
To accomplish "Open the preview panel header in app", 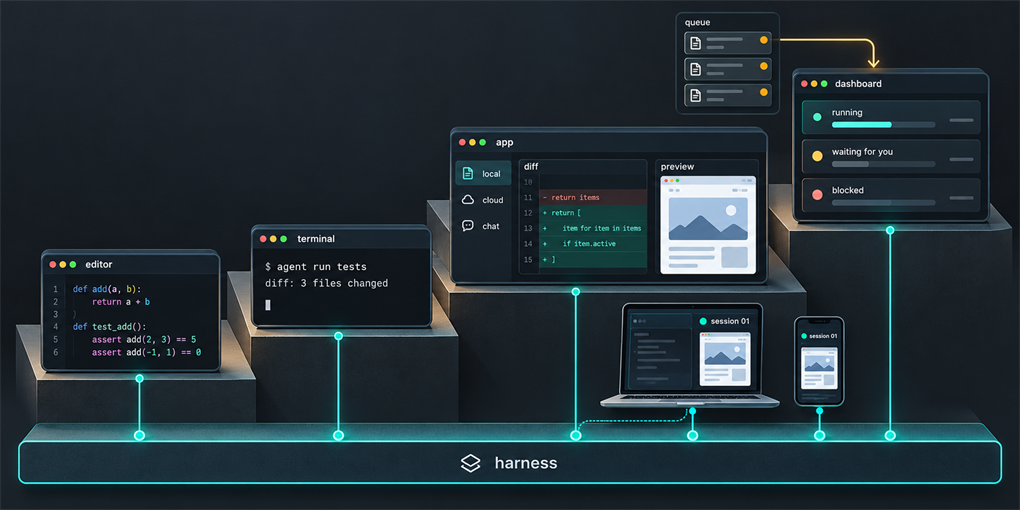I will click(x=677, y=167).
